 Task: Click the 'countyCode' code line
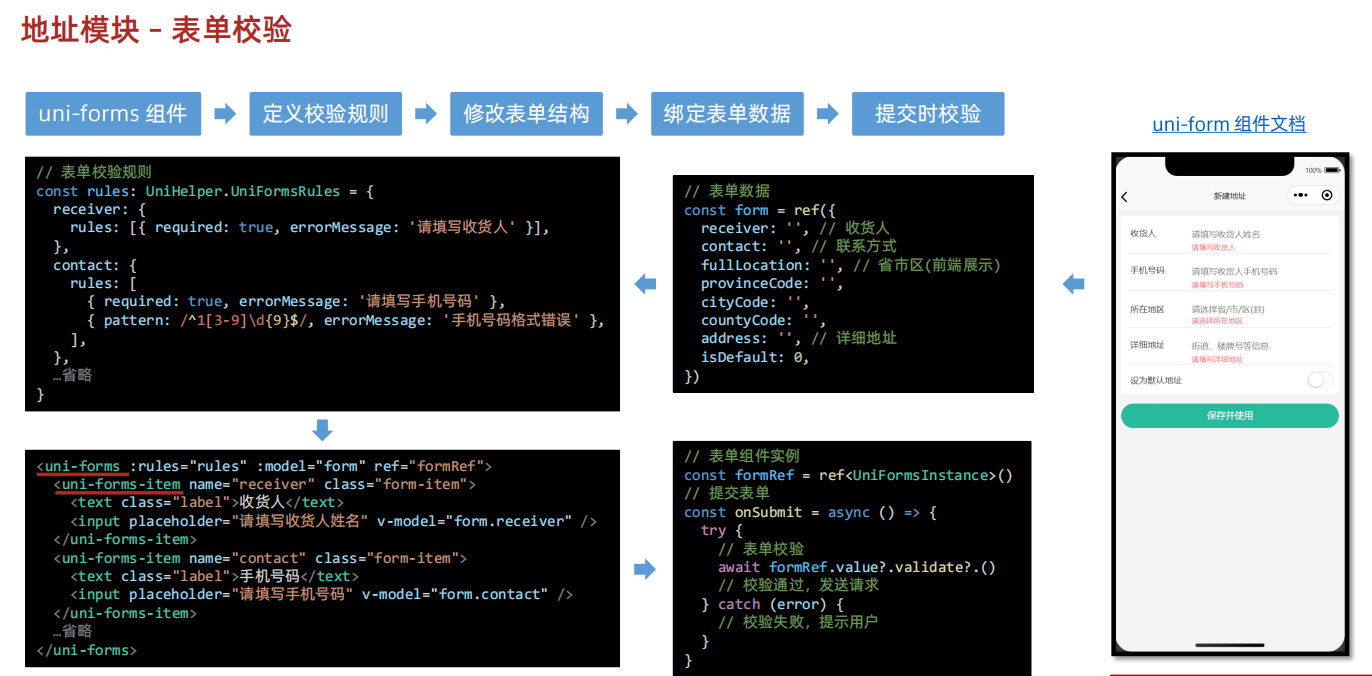(763, 320)
